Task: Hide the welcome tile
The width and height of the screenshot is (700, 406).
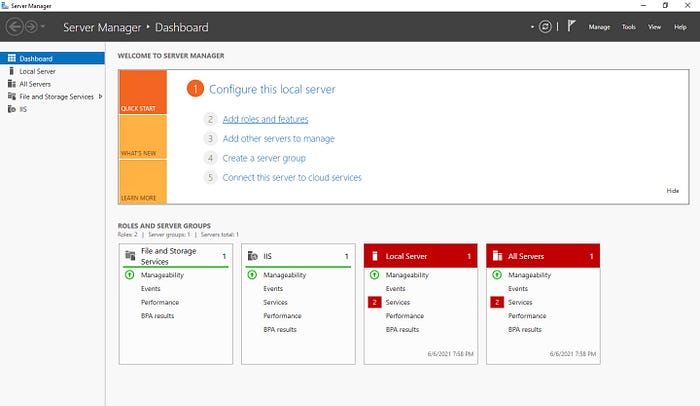Action: [672, 191]
